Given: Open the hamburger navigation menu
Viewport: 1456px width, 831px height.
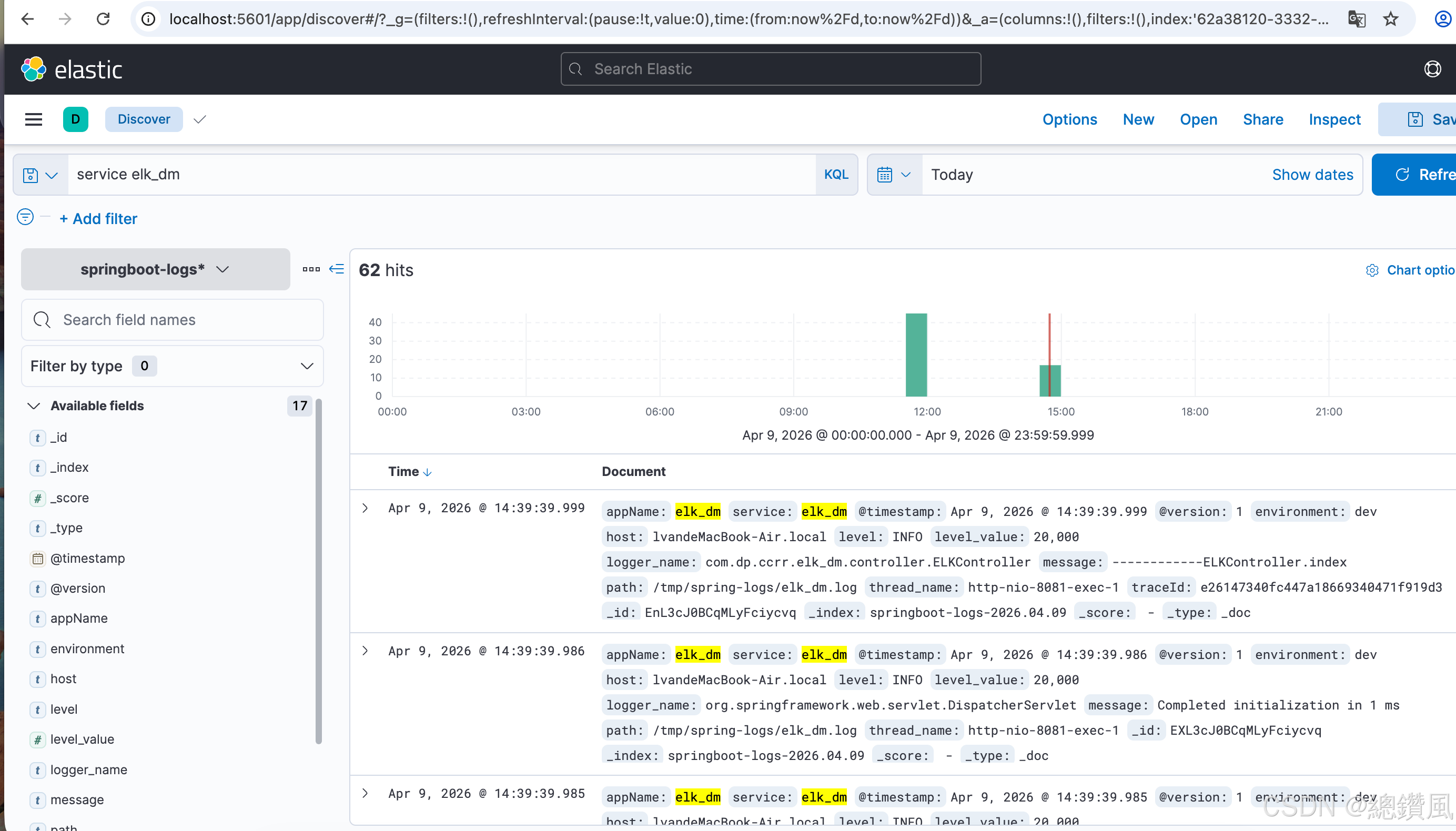Looking at the screenshot, I should pyautogui.click(x=34, y=119).
